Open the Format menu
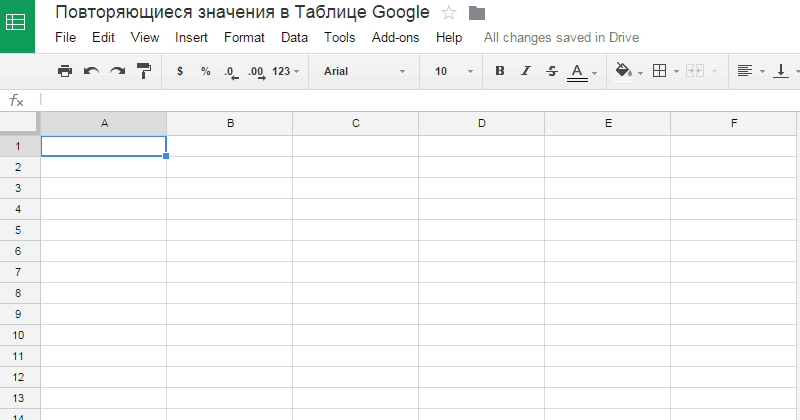 coord(244,38)
